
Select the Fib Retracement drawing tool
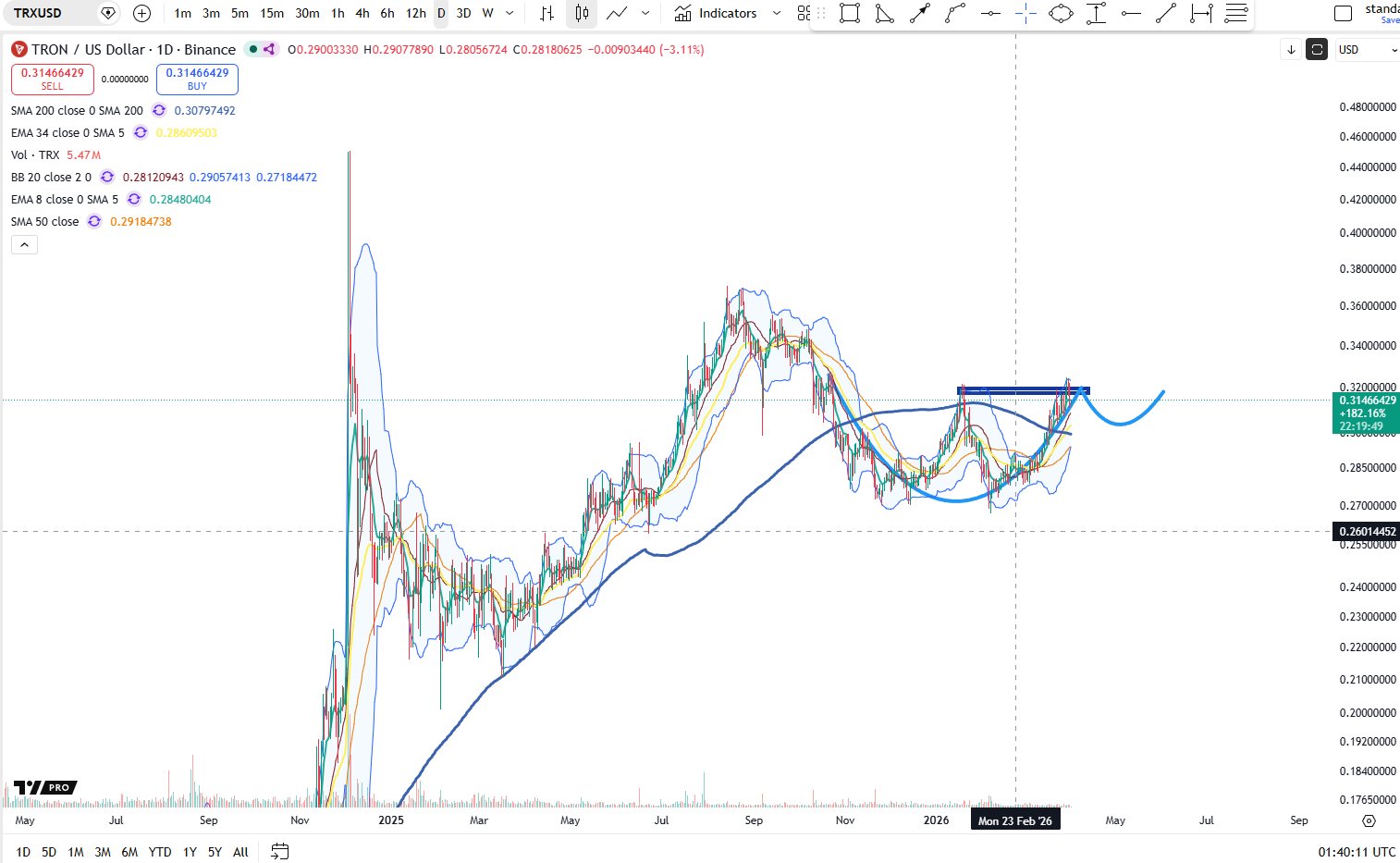(1236, 13)
